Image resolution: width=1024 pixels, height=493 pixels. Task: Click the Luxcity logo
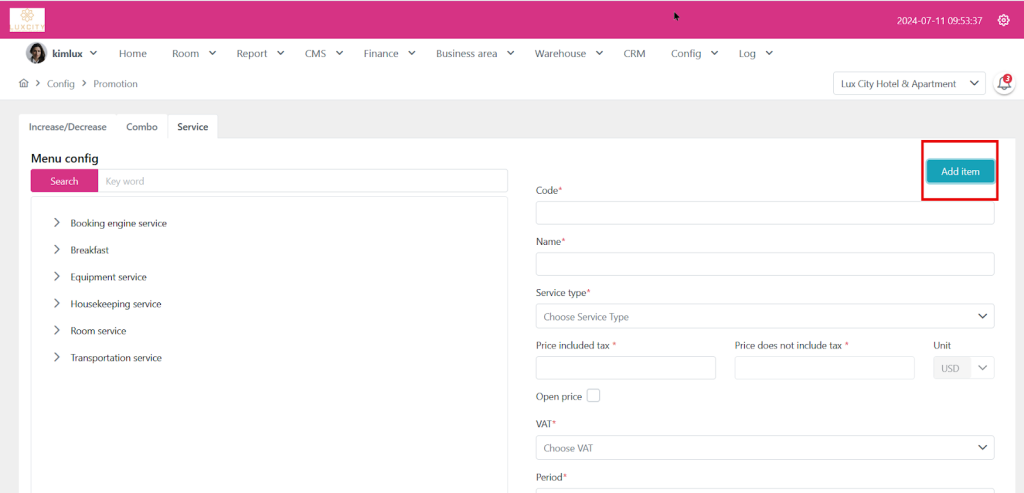pyautogui.click(x=27, y=19)
